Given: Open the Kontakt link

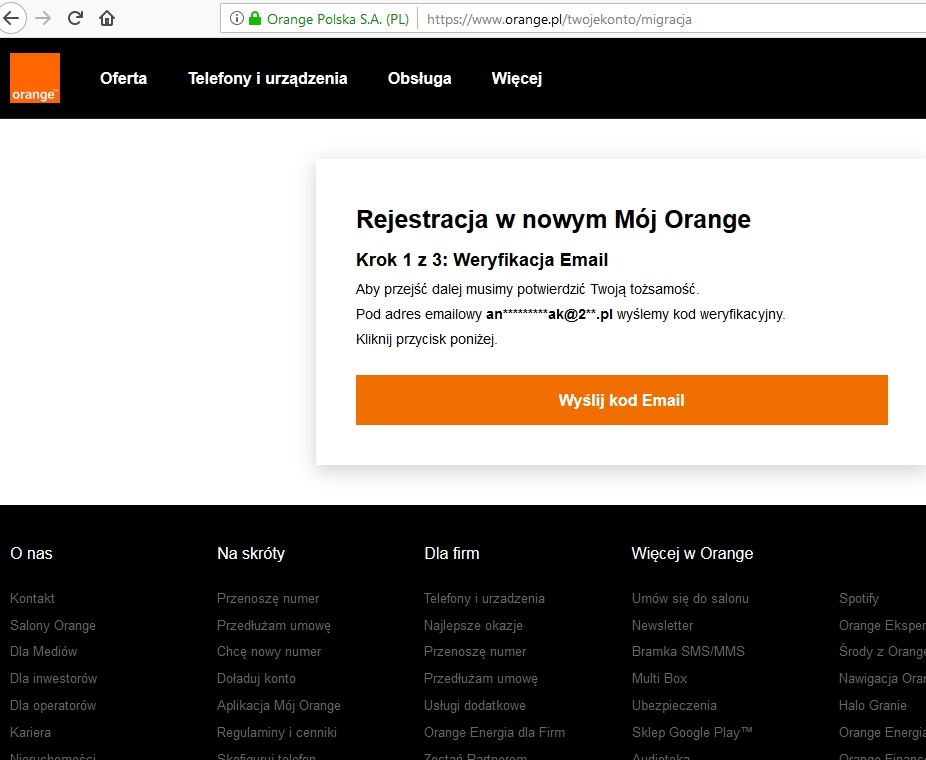Looking at the screenshot, I should click(32, 598).
